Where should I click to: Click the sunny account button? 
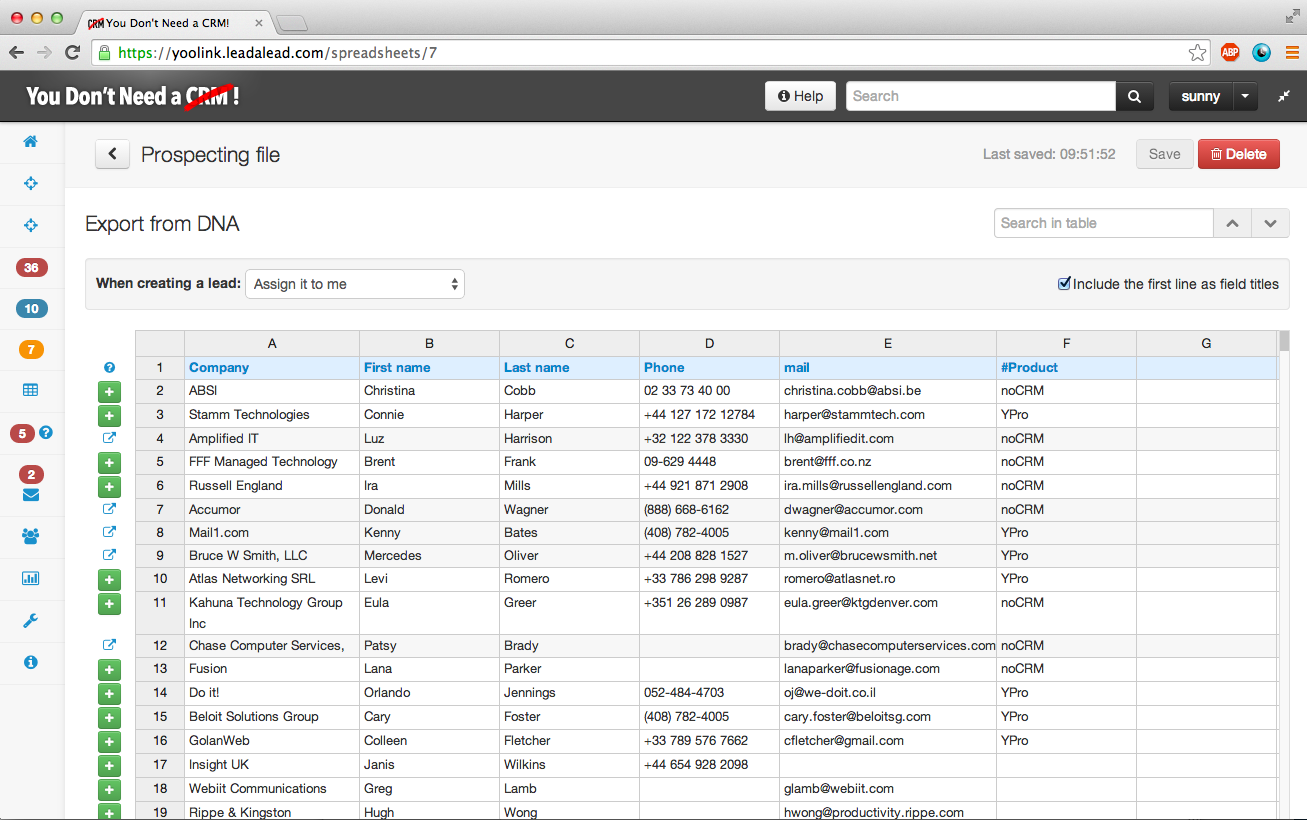click(x=1200, y=96)
